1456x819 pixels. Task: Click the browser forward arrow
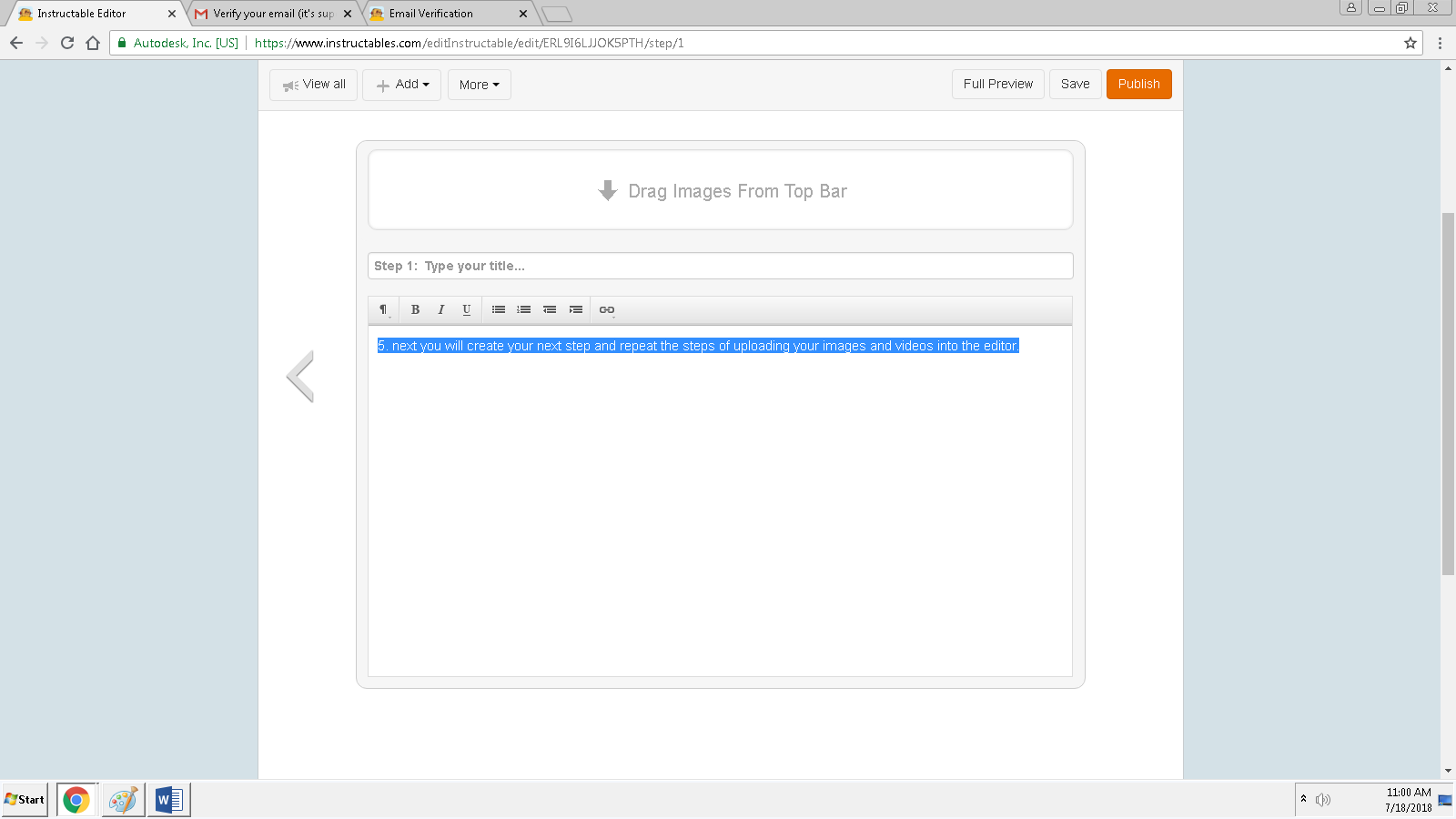tap(42, 43)
